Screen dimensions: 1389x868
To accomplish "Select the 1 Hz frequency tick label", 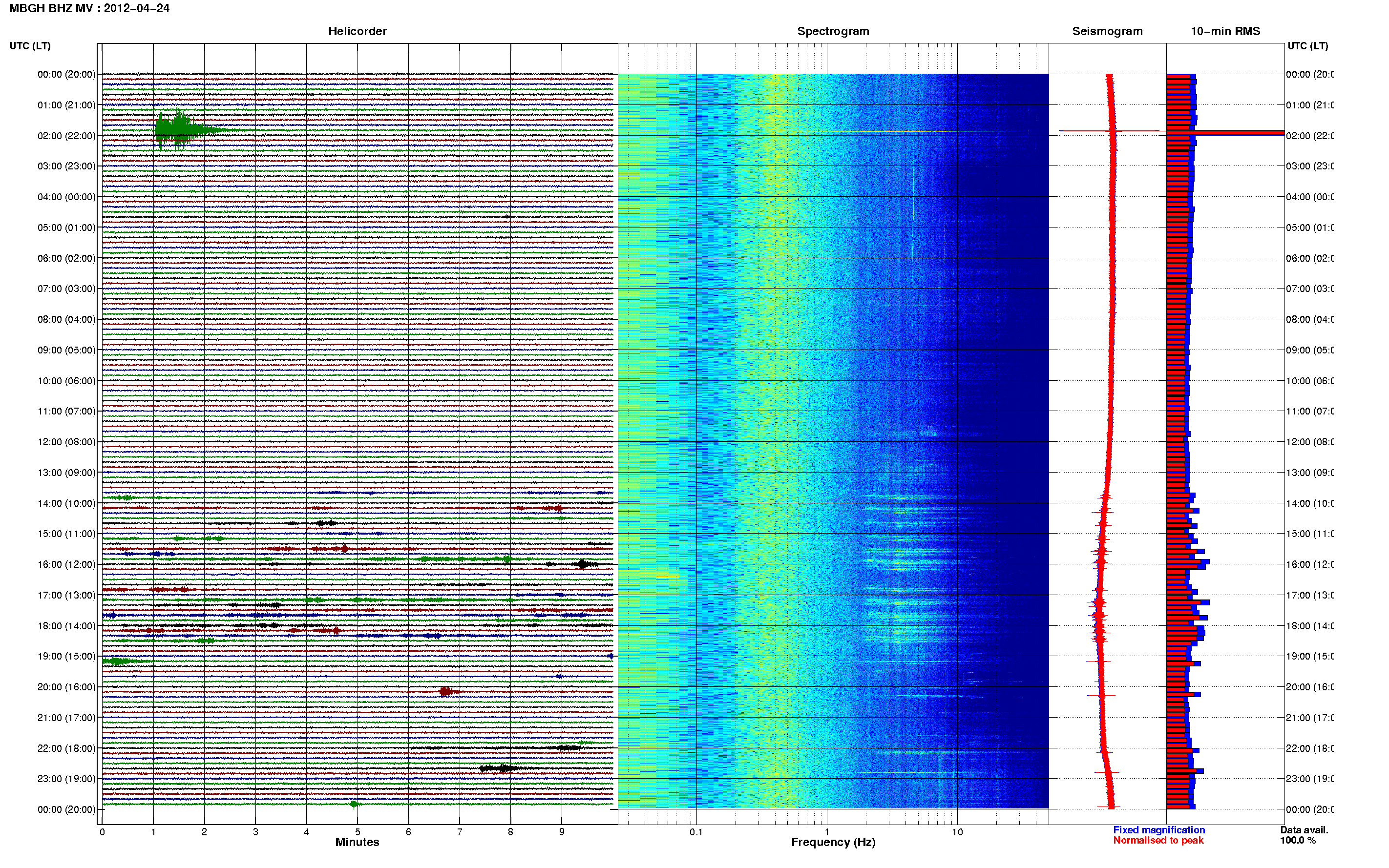I will 827,832.
